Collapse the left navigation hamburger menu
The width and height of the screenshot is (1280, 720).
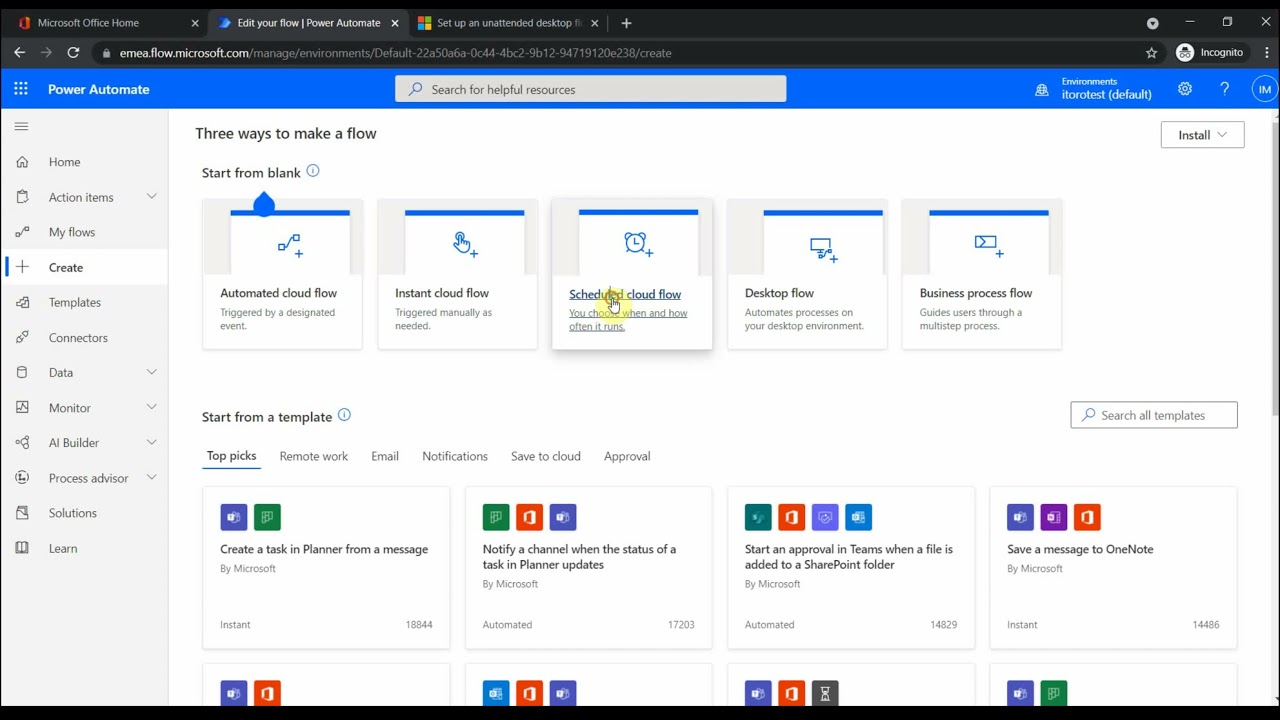pos(21,126)
